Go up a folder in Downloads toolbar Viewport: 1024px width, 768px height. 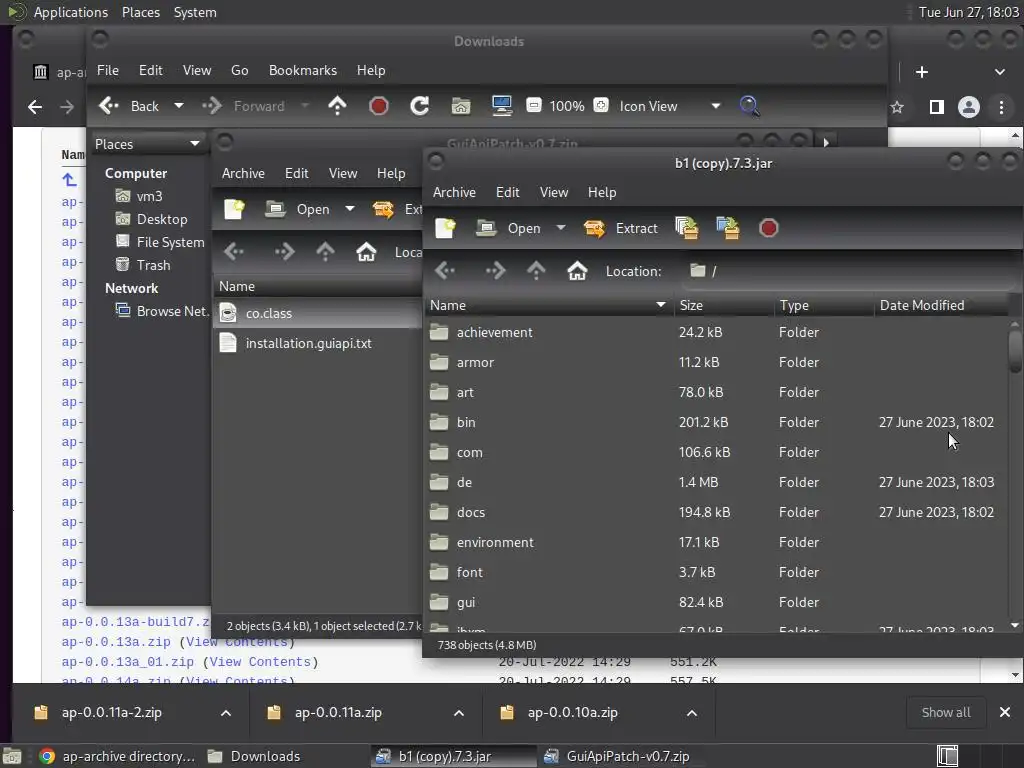pos(337,106)
